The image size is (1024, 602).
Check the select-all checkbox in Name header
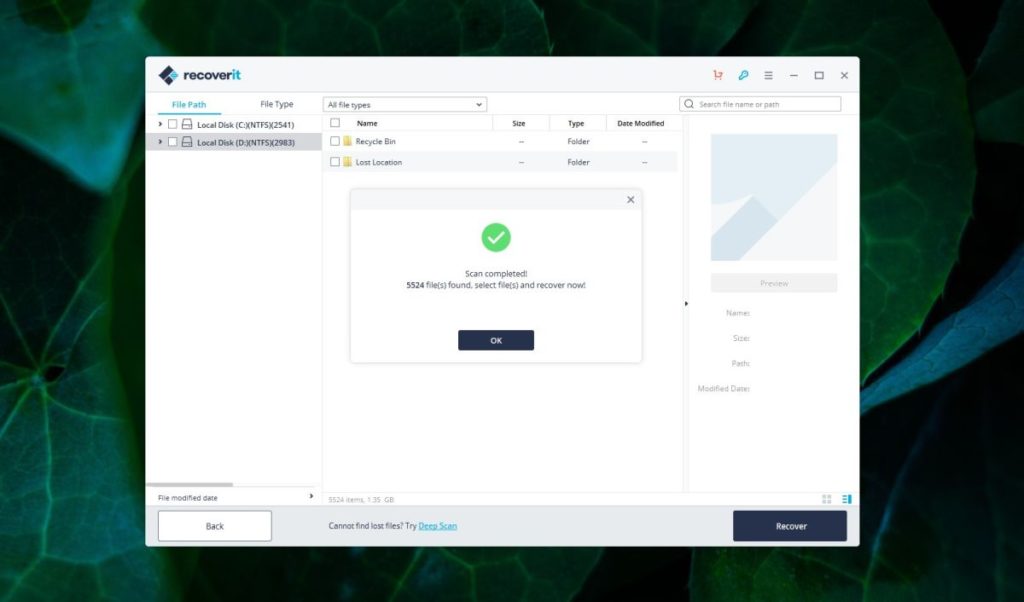pyautogui.click(x=335, y=123)
